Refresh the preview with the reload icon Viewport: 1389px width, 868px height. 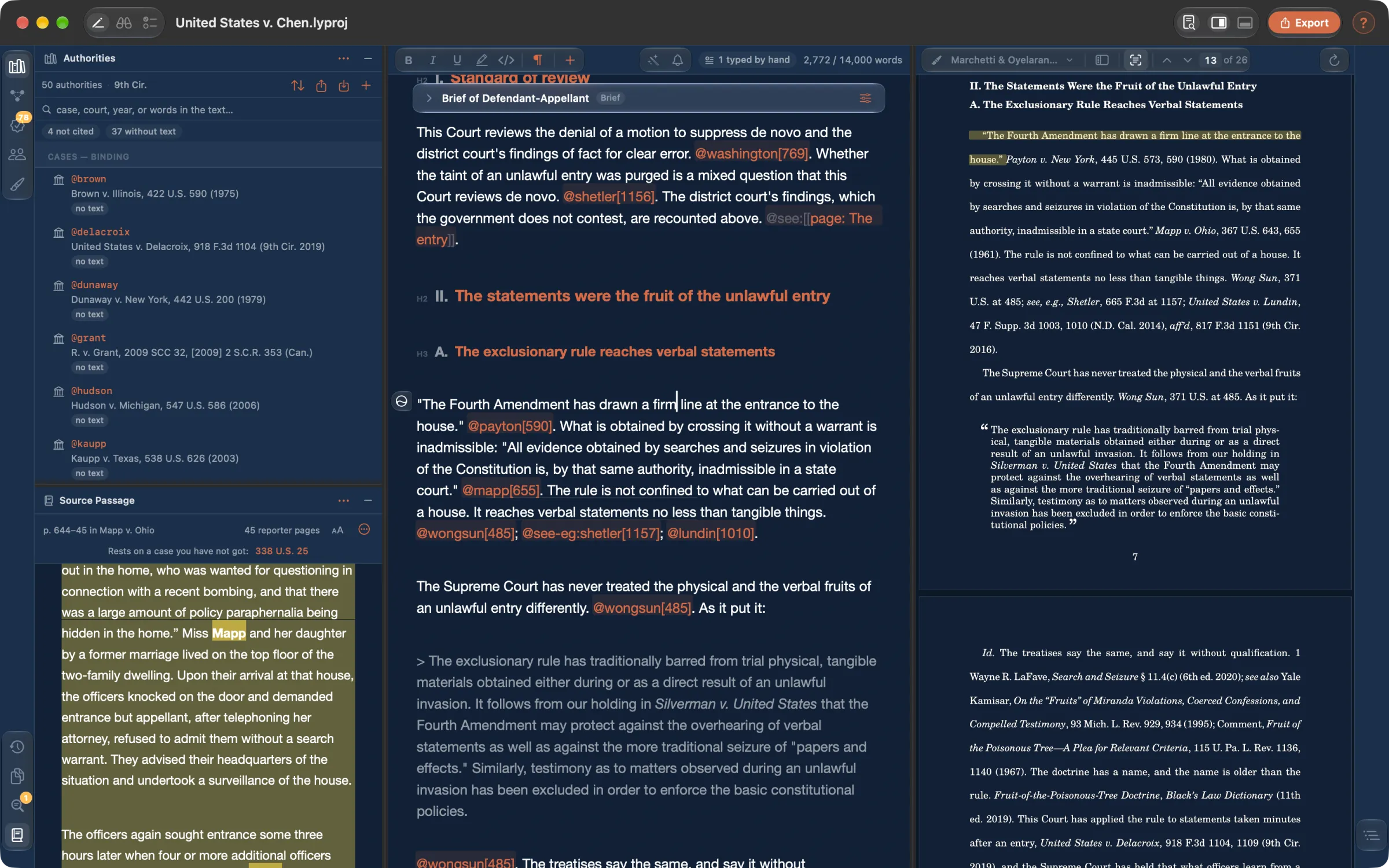pyautogui.click(x=1334, y=60)
